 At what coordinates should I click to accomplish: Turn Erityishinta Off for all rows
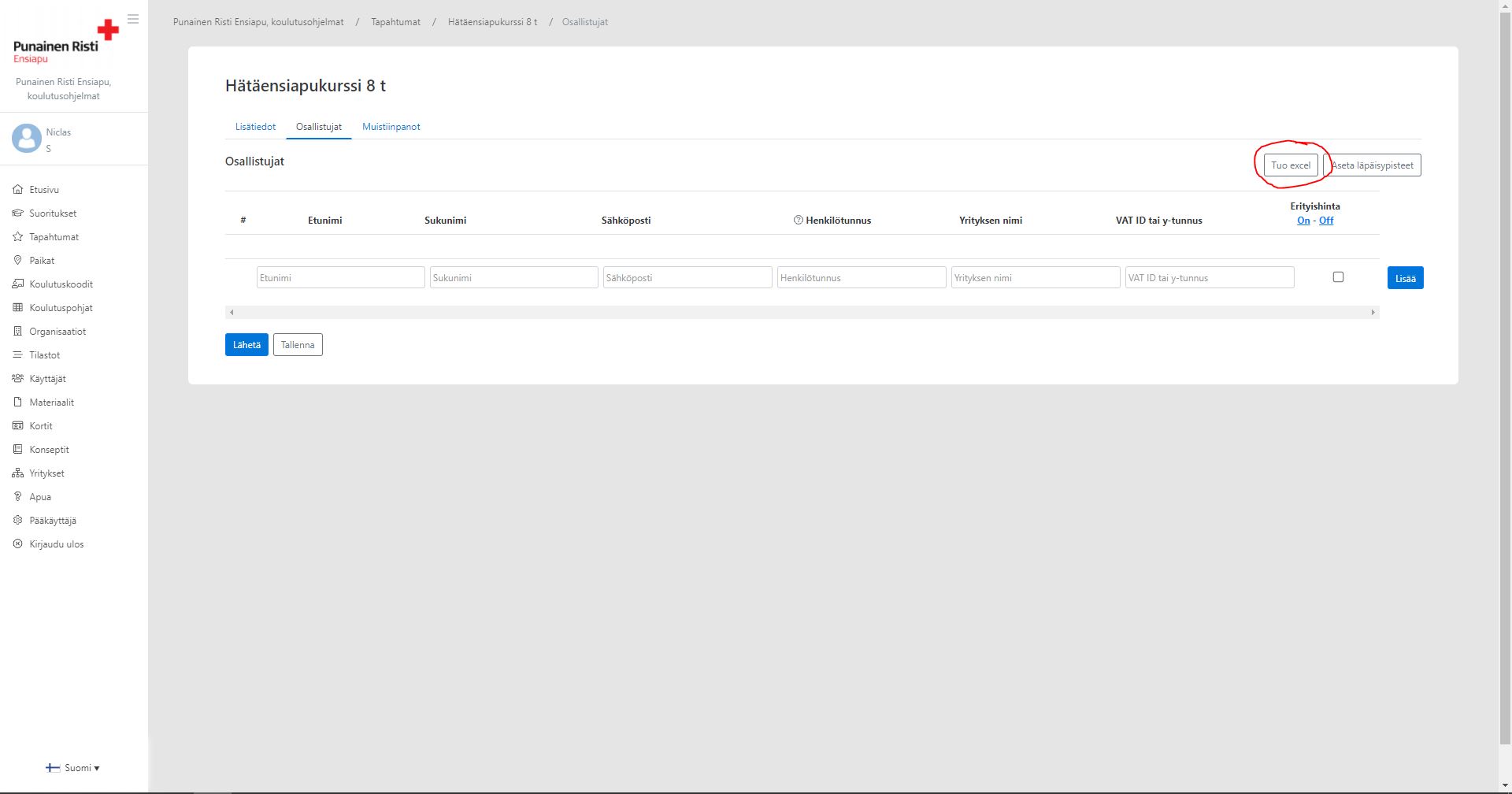coord(1326,221)
